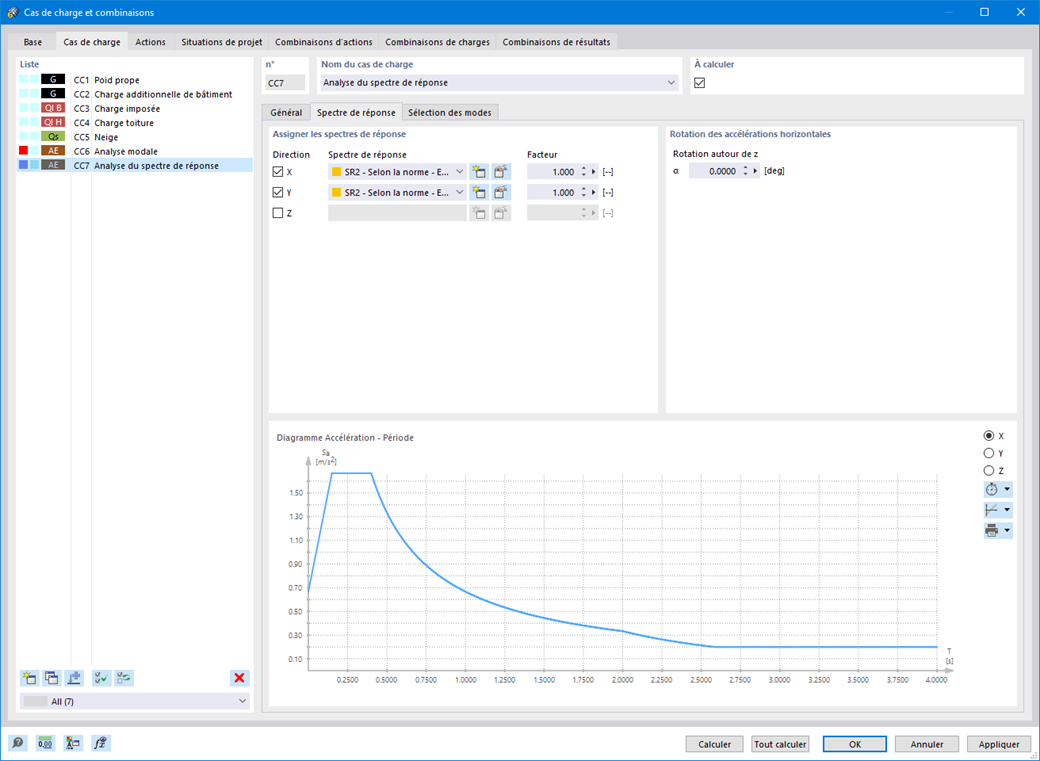This screenshot has width=1040, height=761.
Task: Click the QI B badge of CC3 Charge imposée
Action: [x=53, y=108]
